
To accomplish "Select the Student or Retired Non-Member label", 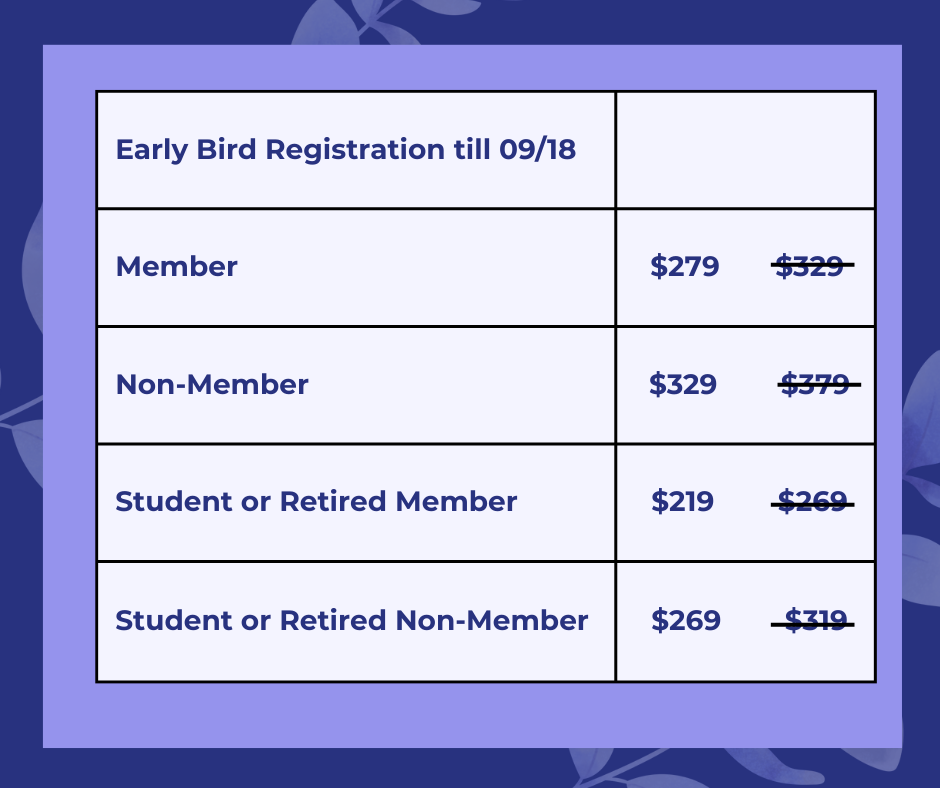I will 351,620.
